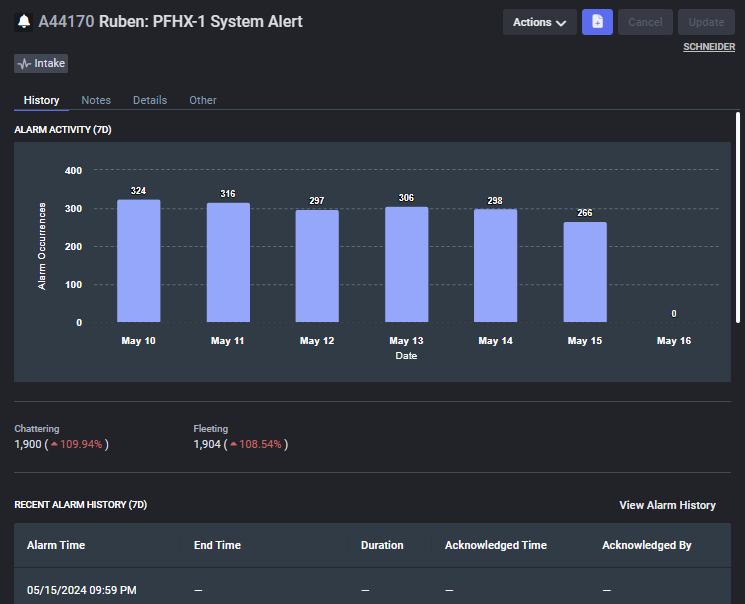This screenshot has height=604, width=745.
Task: Click the May 15 bar showing 266
Action: 585,272
